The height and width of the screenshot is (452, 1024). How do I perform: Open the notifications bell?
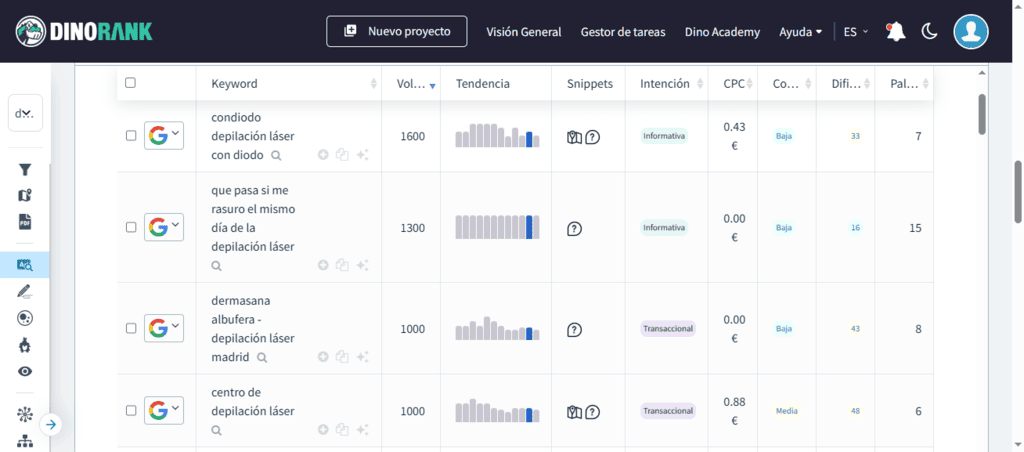(895, 31)
